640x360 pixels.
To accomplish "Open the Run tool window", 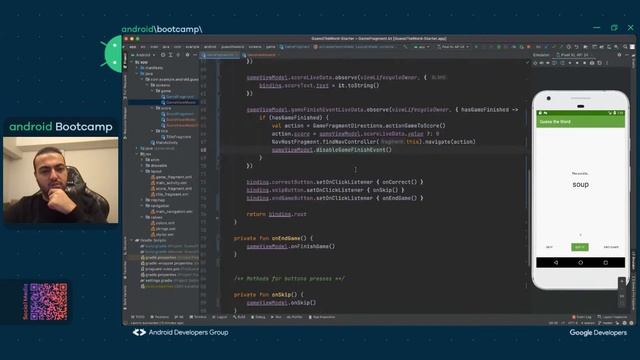I will 276,317.
